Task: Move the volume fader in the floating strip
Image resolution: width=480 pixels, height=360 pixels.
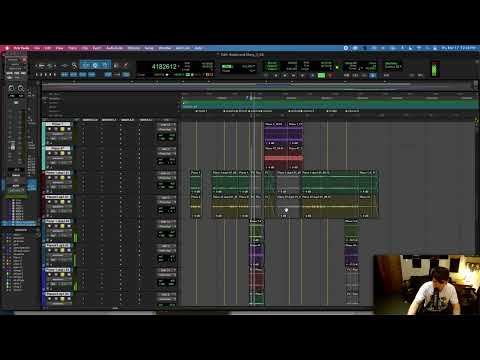Action: 13,146
